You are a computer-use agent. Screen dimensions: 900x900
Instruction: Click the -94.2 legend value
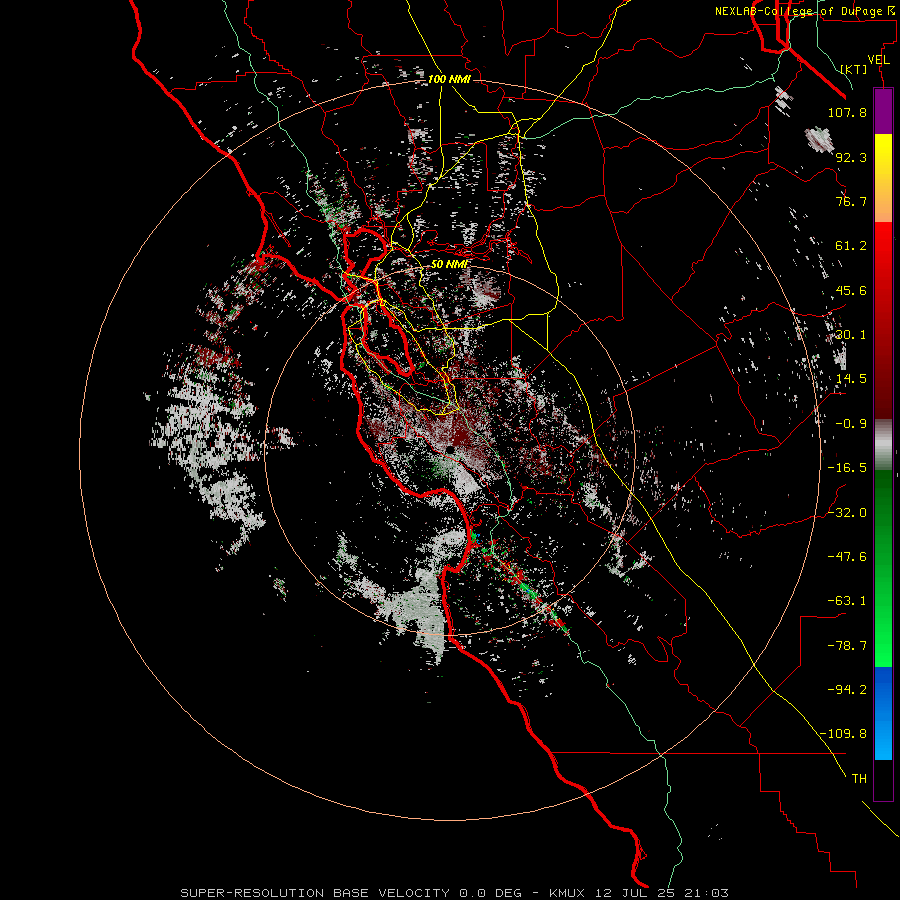pyautogui.click(x=847, y=690)
